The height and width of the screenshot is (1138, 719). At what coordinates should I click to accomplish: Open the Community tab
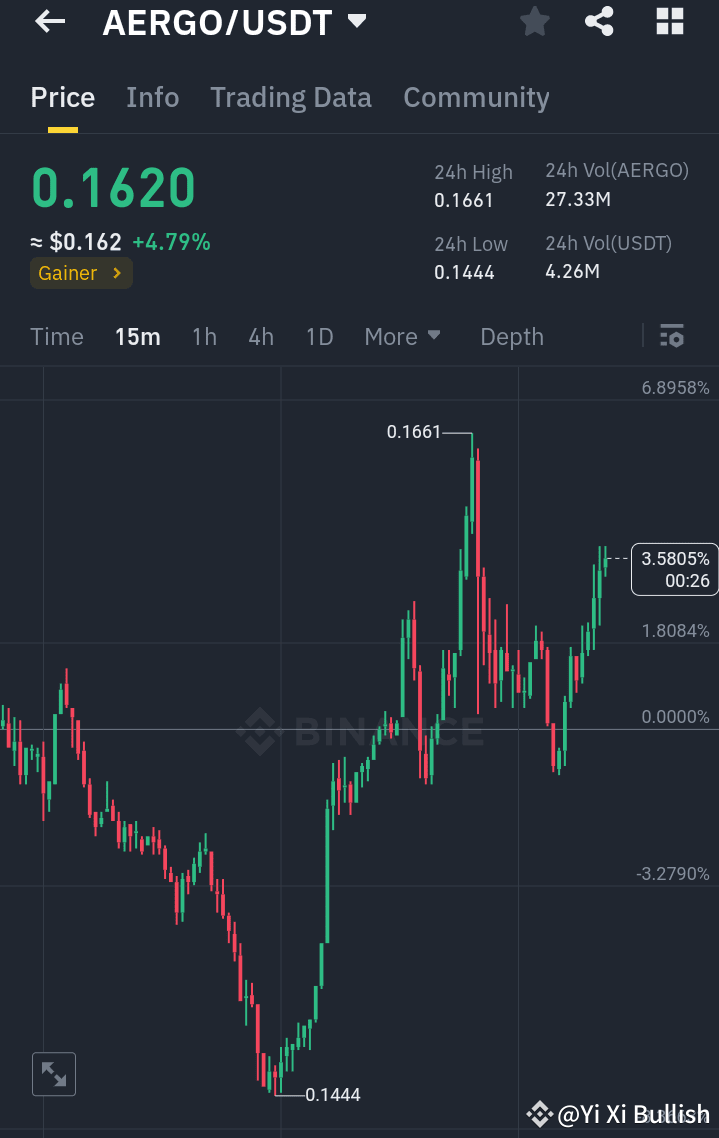(x=476, y=97)
